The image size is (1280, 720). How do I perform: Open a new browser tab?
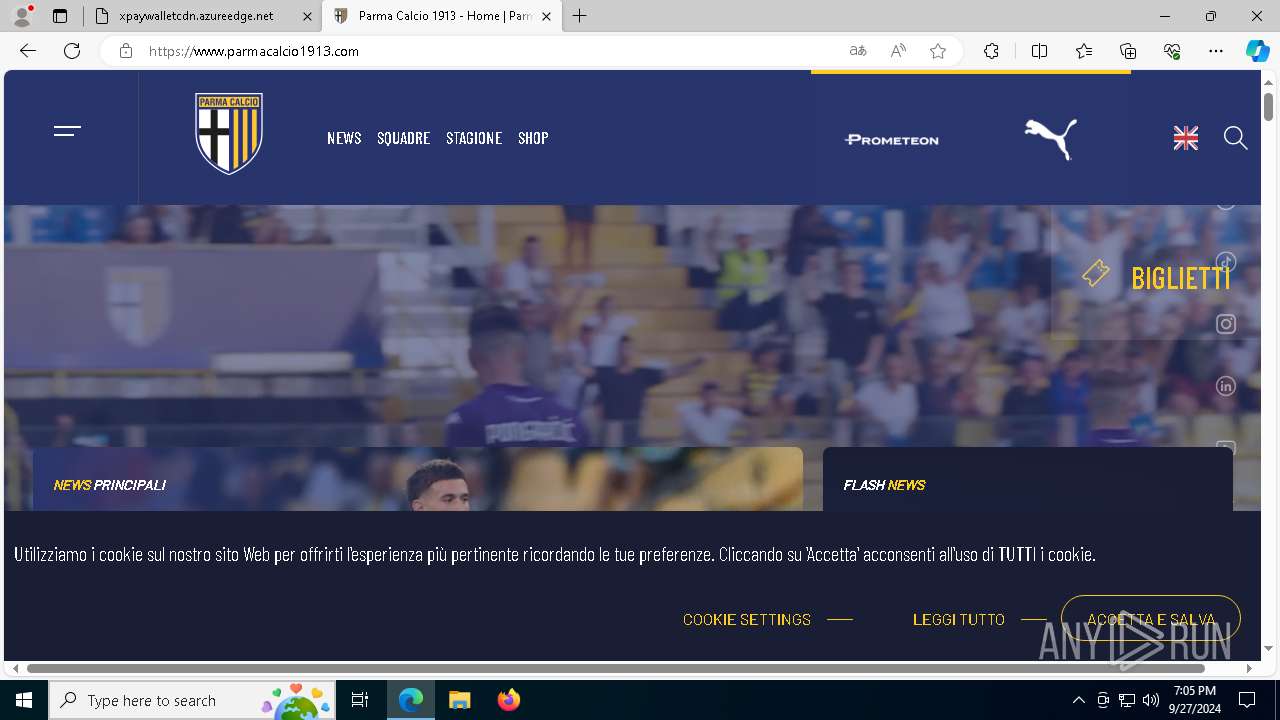click(580, 16)
